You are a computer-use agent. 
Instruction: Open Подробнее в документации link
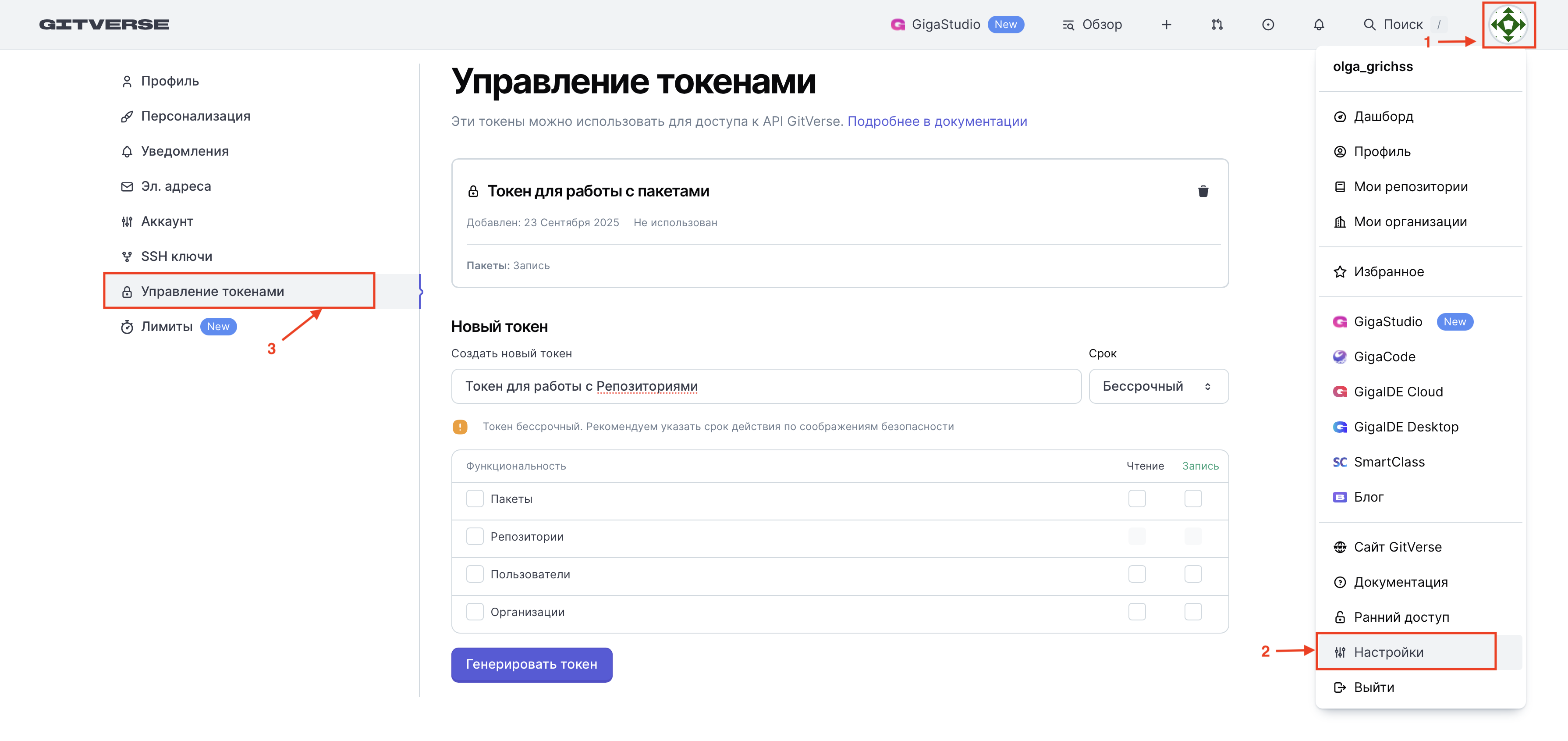click(x=937, y=121)
